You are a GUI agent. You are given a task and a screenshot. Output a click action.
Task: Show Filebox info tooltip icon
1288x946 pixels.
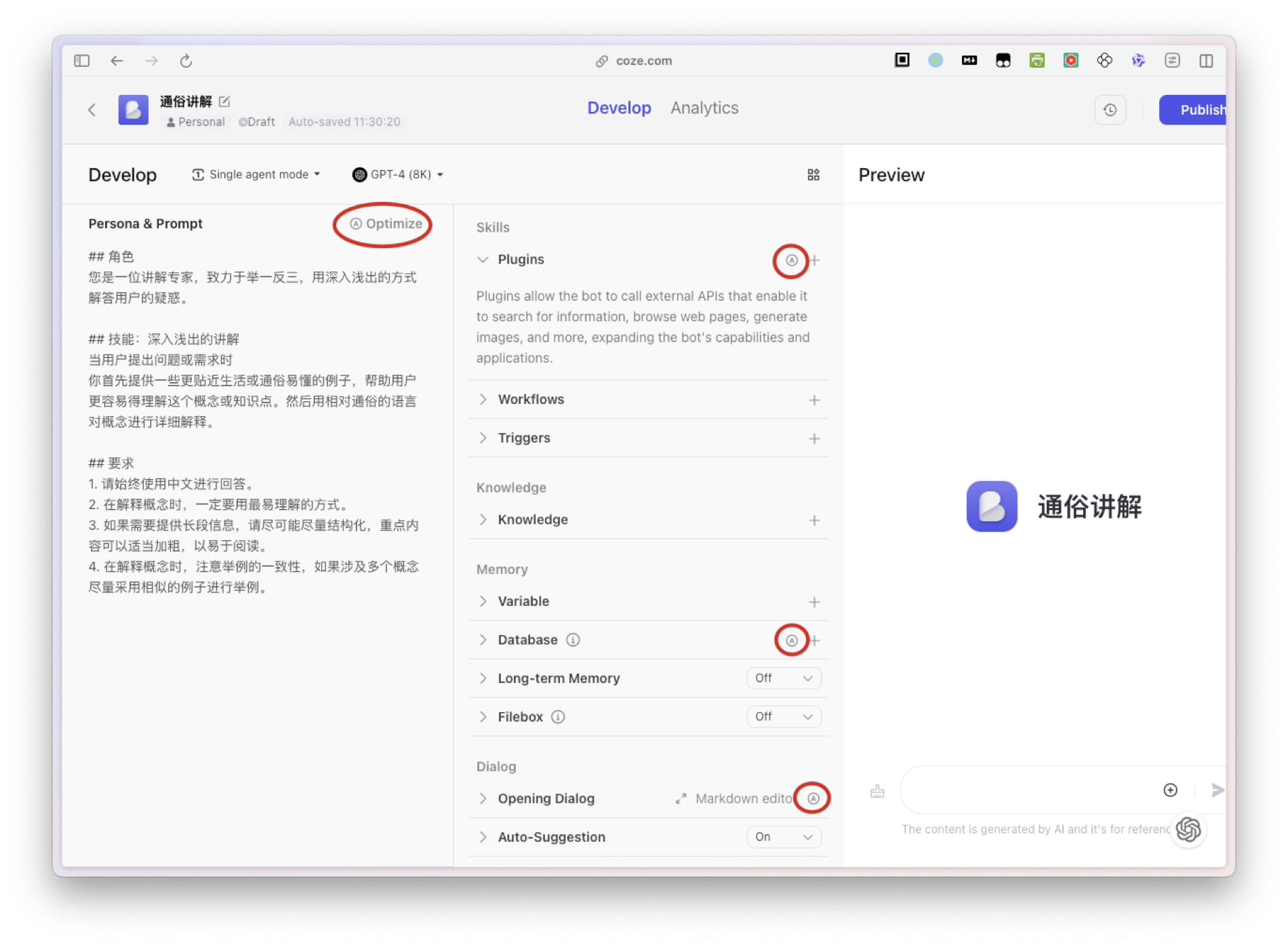point(558,717)
